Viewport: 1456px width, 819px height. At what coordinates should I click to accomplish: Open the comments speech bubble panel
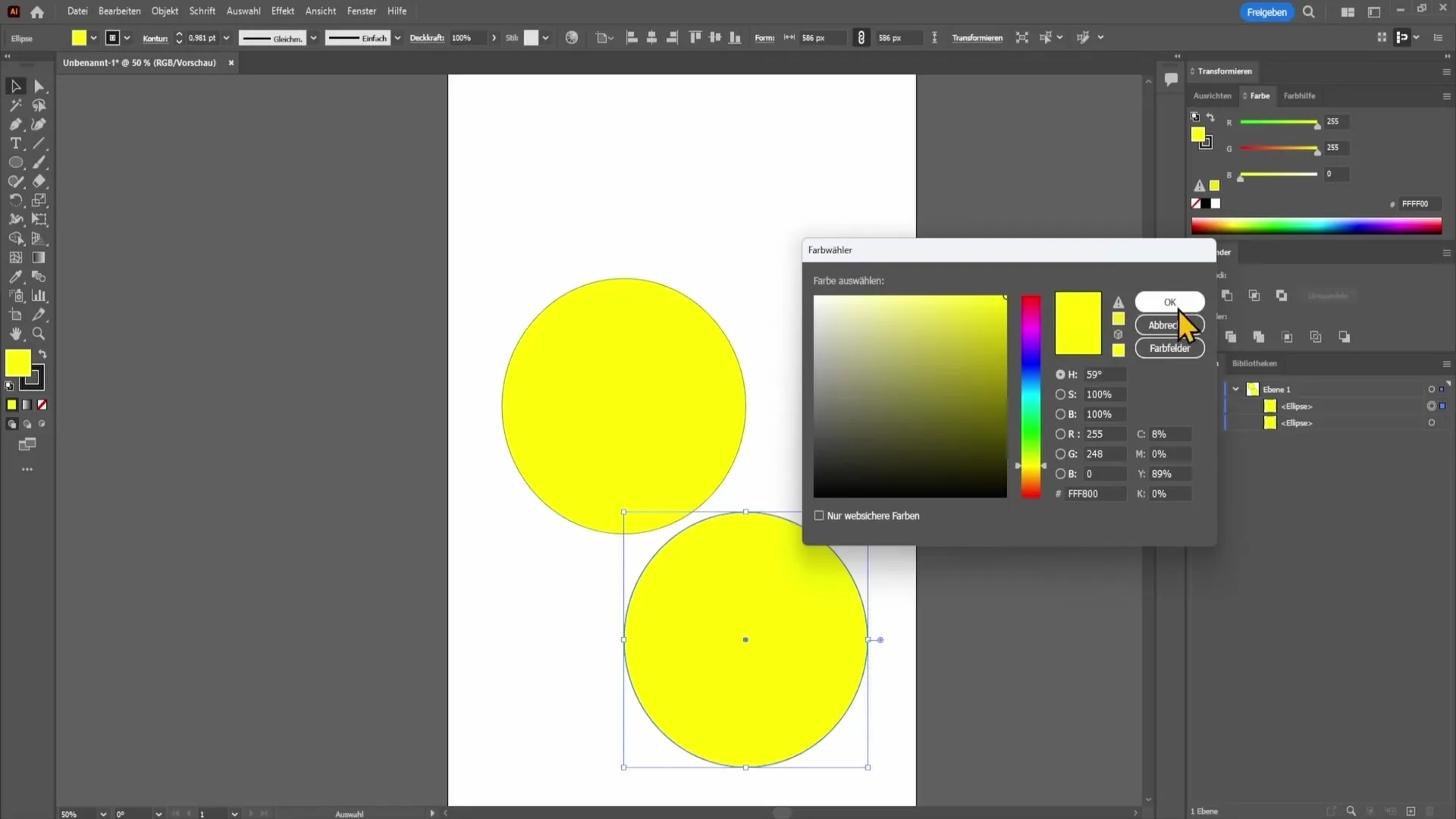point(1171,79)
